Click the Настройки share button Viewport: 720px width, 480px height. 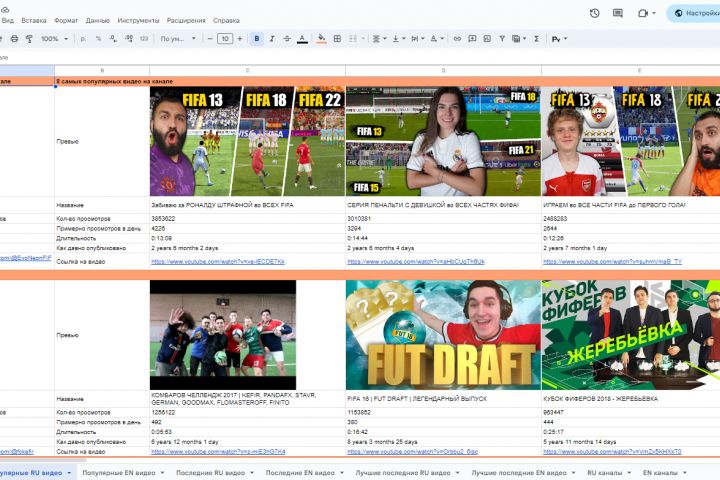[694, 13]
